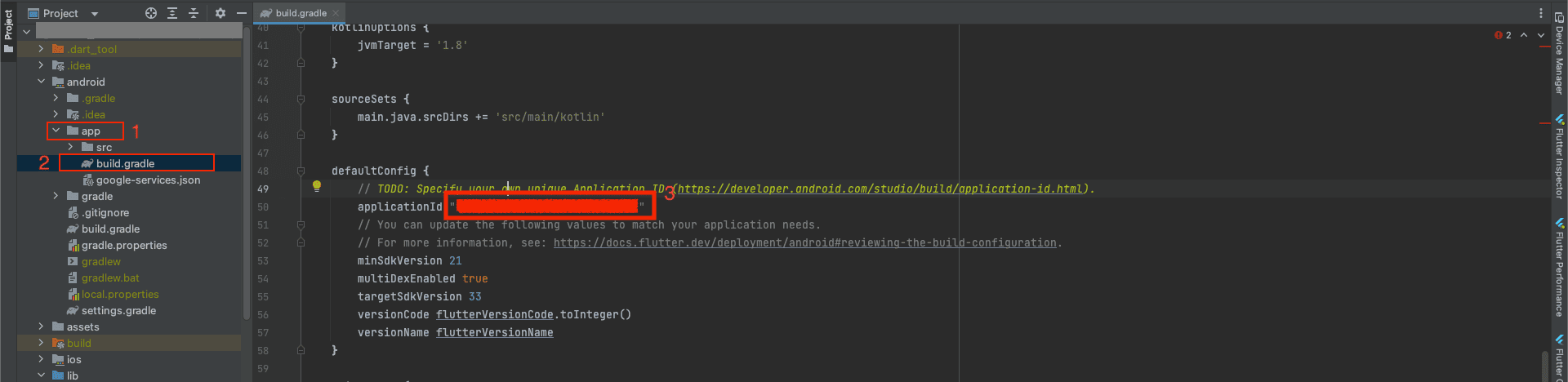Collapse the android folder in tree
Image resolution: width=1568 pixels, height=382 pixels.
(x=42, y=82)
